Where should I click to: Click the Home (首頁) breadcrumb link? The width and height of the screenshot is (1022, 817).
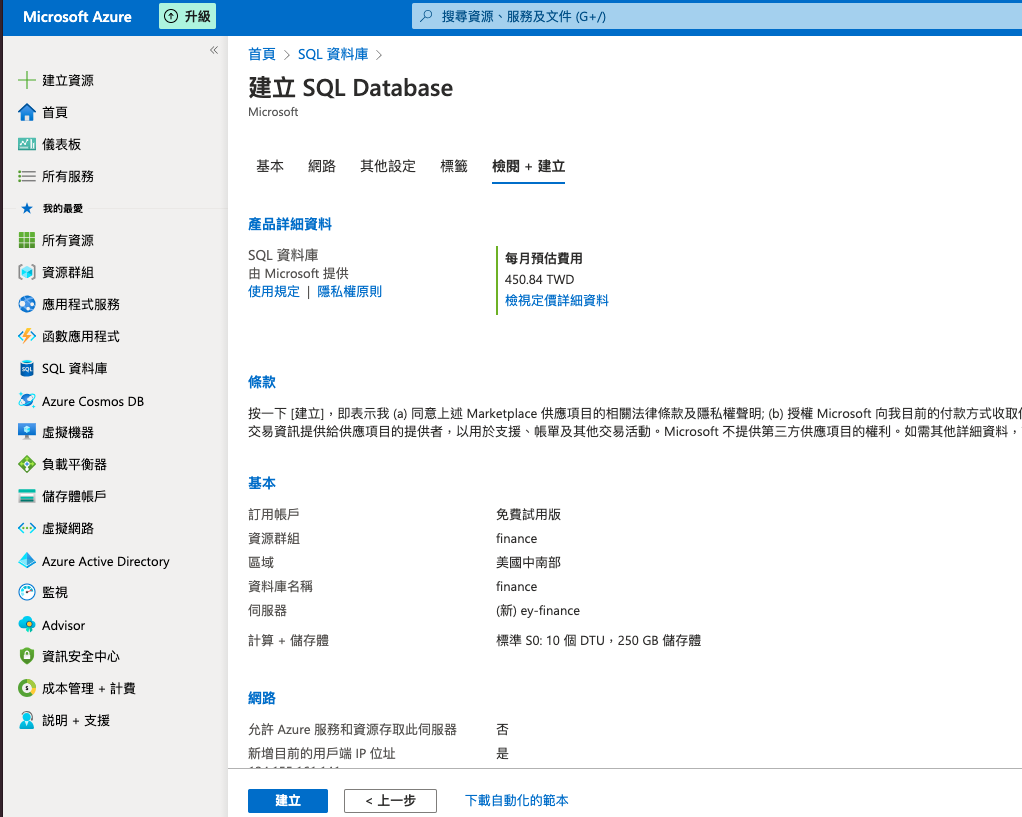tap(262, 54)
